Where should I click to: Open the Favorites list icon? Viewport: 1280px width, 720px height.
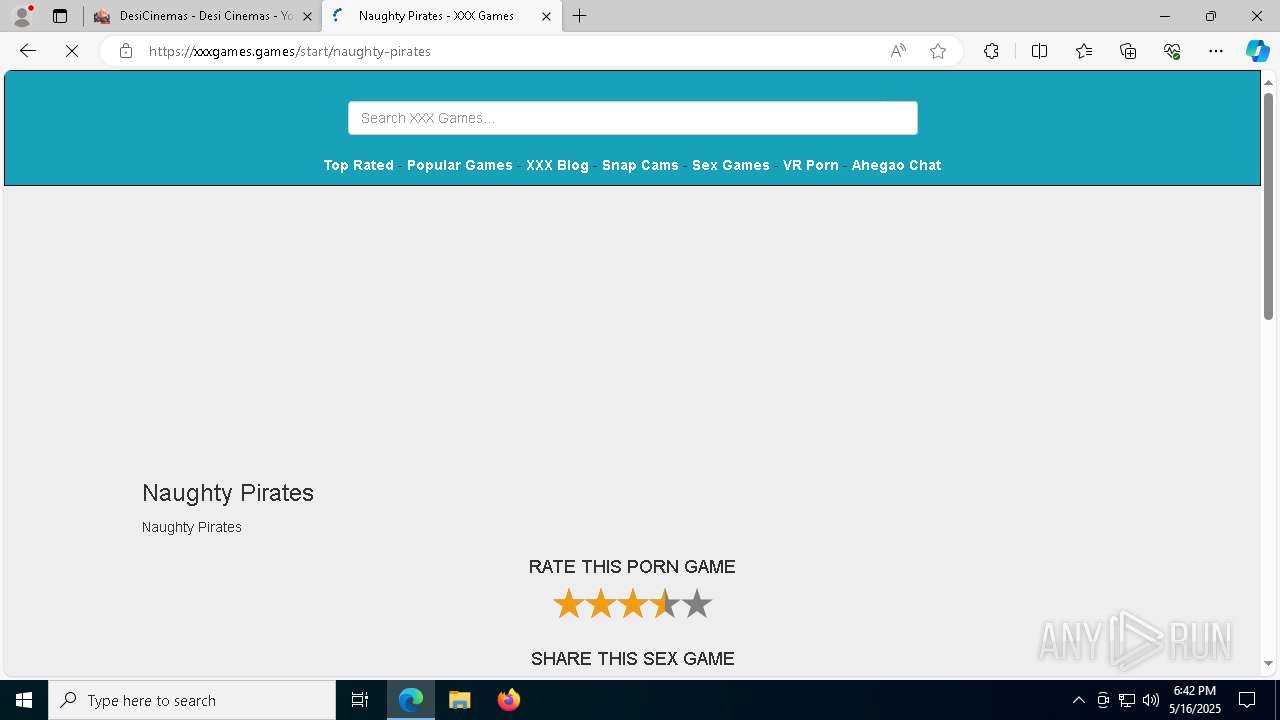[x=1084, y=51]
